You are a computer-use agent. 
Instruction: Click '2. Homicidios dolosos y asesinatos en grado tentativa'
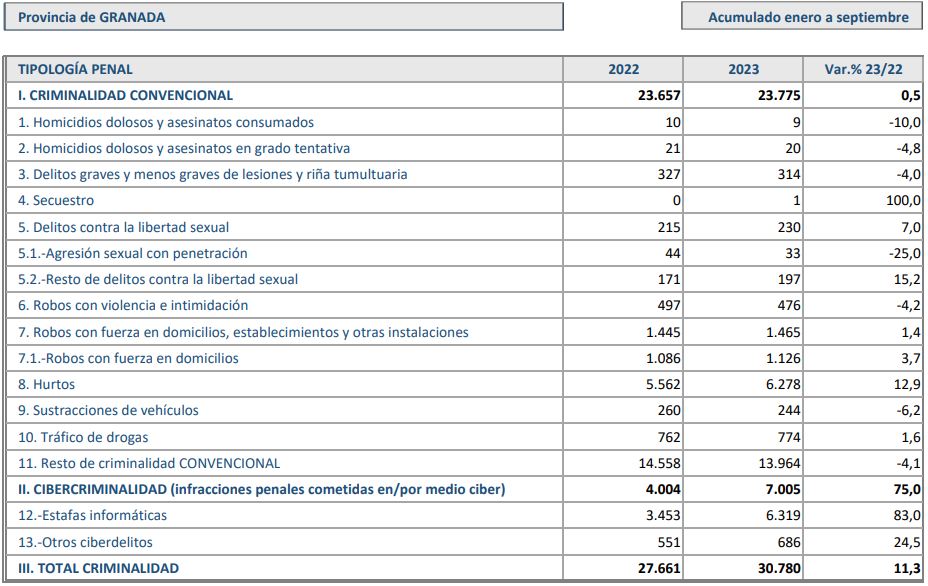click(183, 148)
